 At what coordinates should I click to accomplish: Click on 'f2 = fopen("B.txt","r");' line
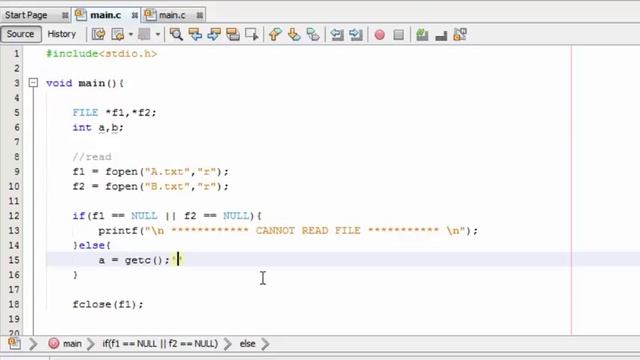click(x=151, y=187)
